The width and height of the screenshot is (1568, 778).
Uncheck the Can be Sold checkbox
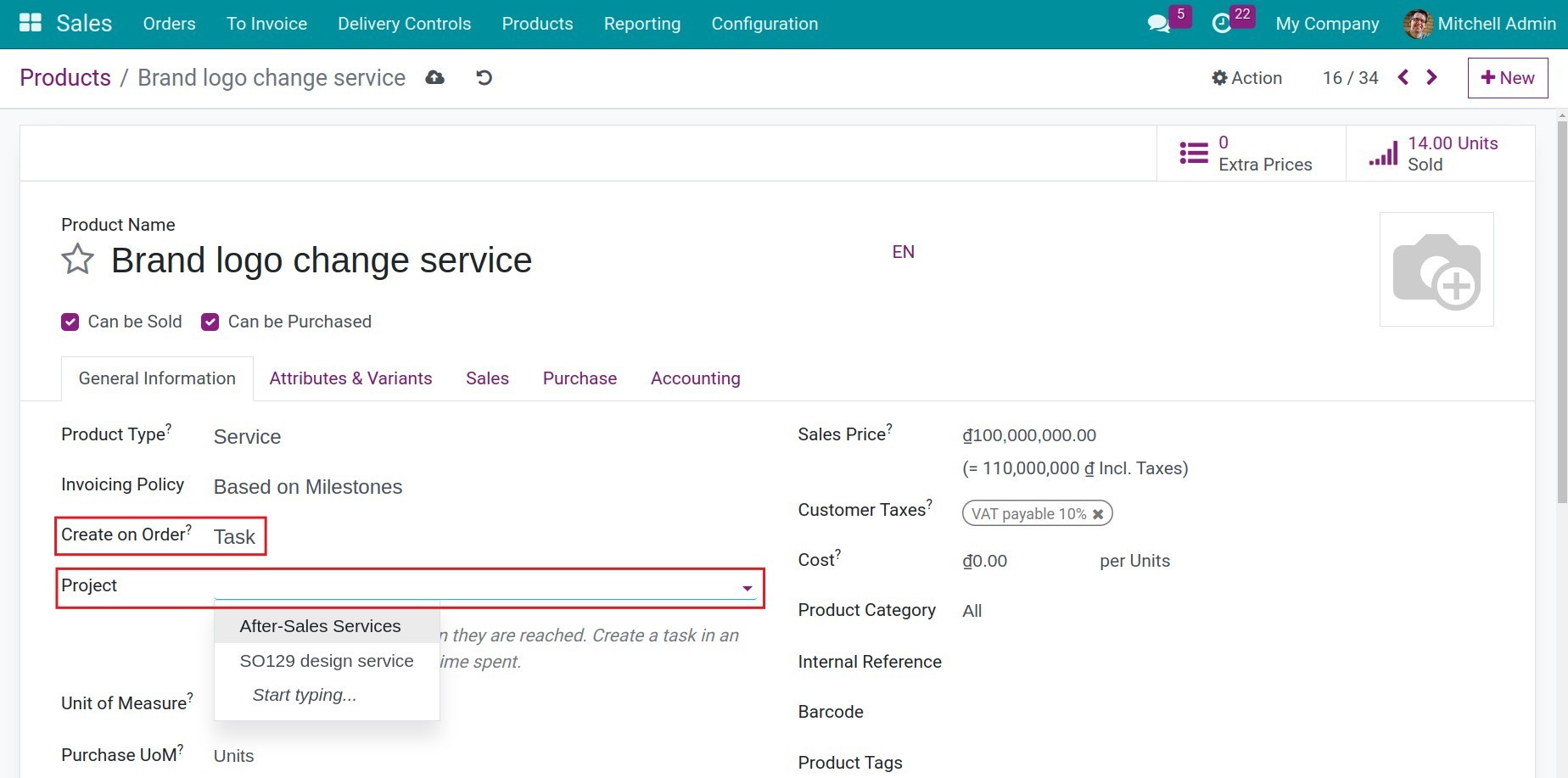tap(70, 322)
